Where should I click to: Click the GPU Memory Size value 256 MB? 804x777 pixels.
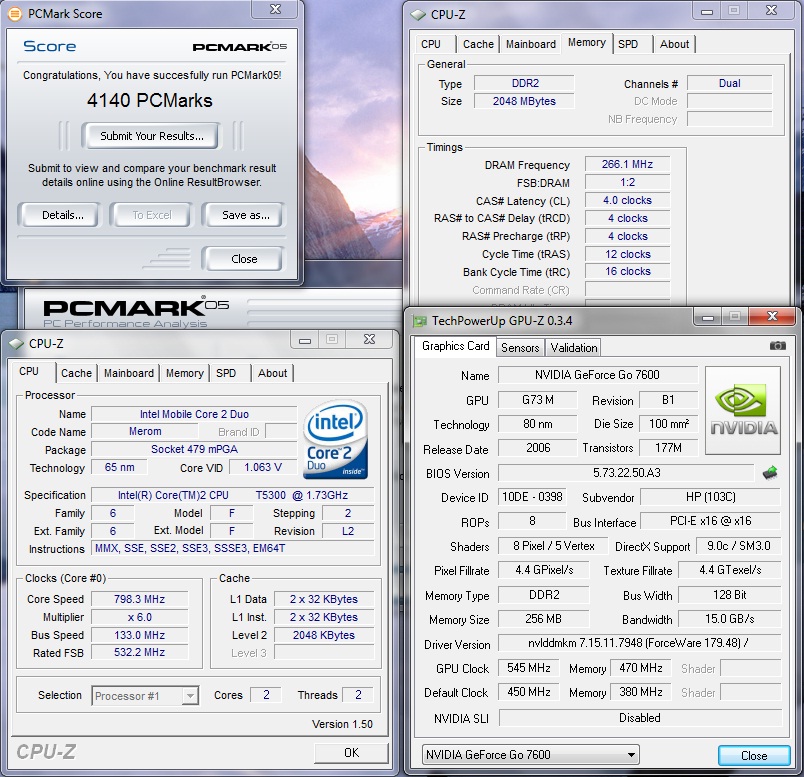(543, 619)
